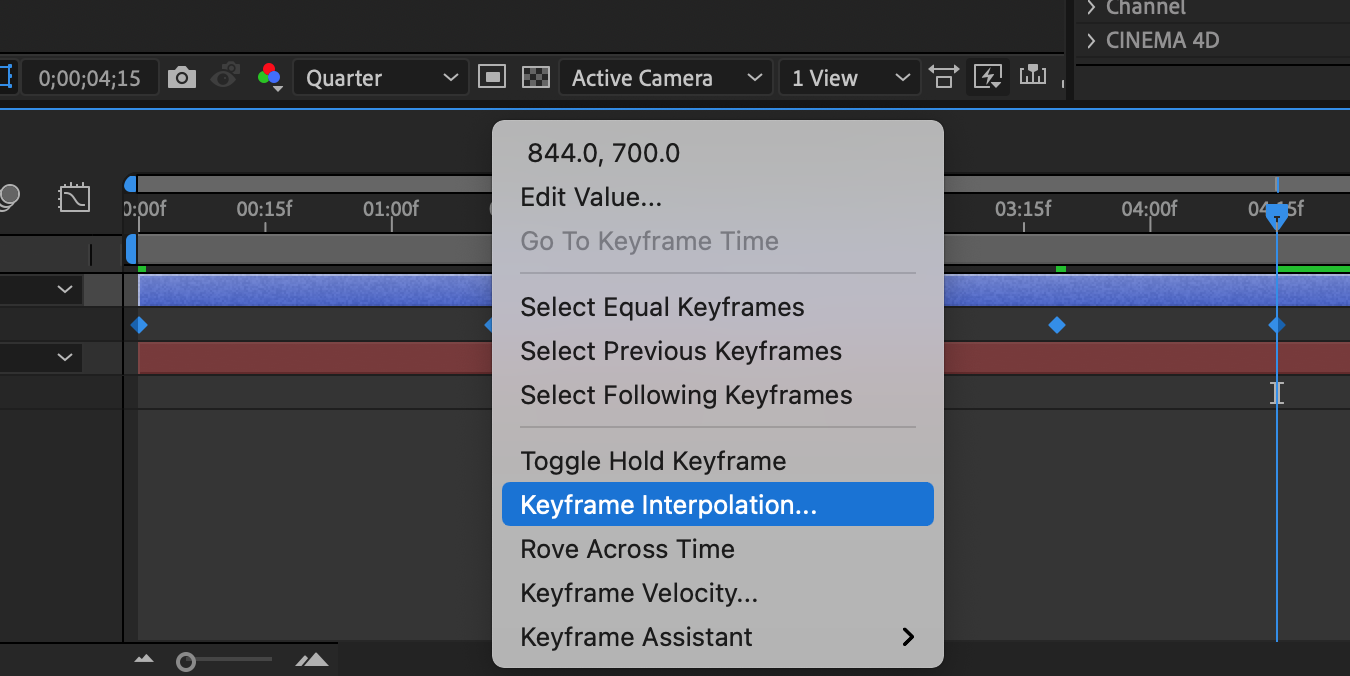
Task: Click the time navigator start handle
Action: (x=130, y=184)
